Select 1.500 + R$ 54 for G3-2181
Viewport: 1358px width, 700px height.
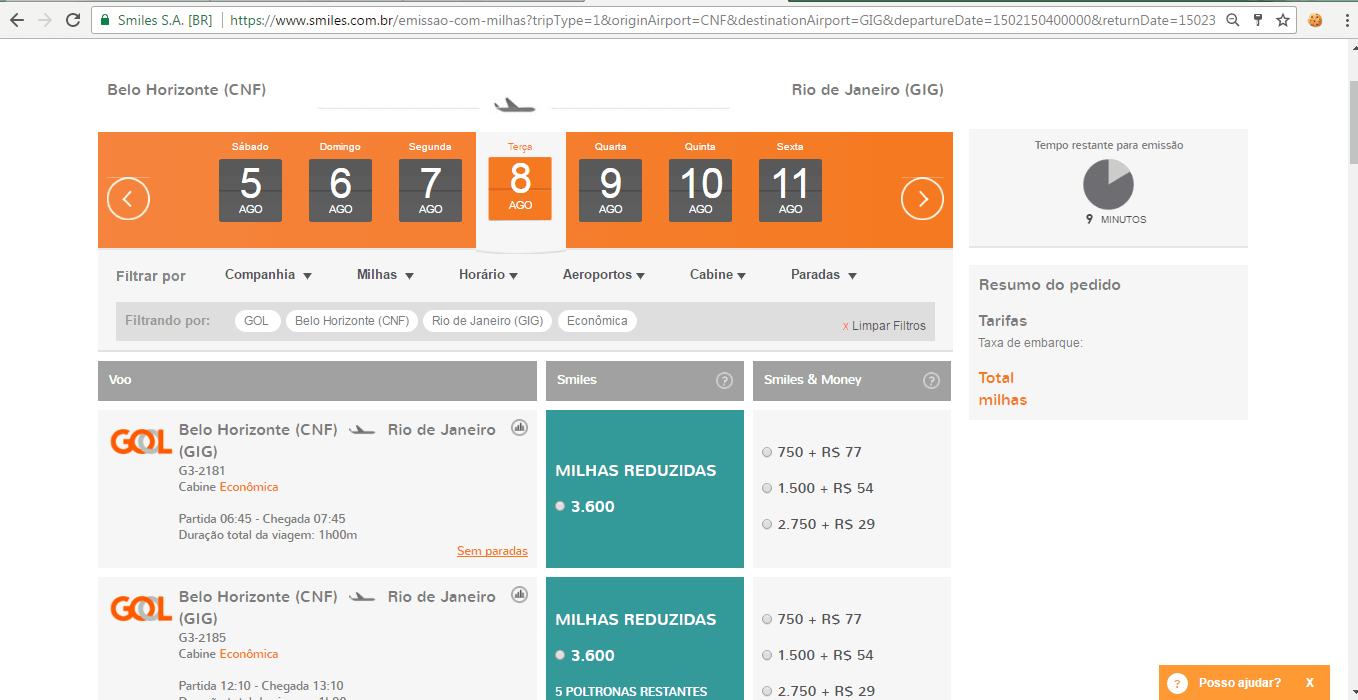(x=767, y=488)
